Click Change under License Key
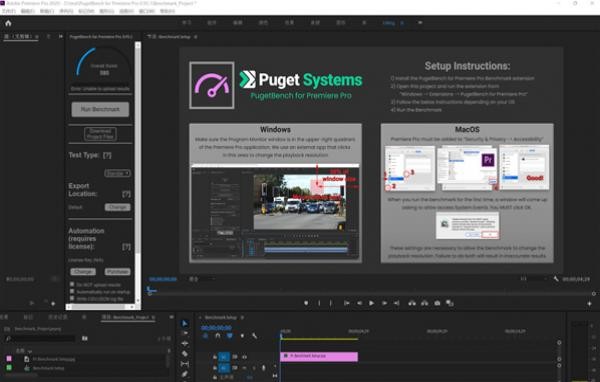The image size is (600, 382). pyautogui.click(x=83, y=271)
